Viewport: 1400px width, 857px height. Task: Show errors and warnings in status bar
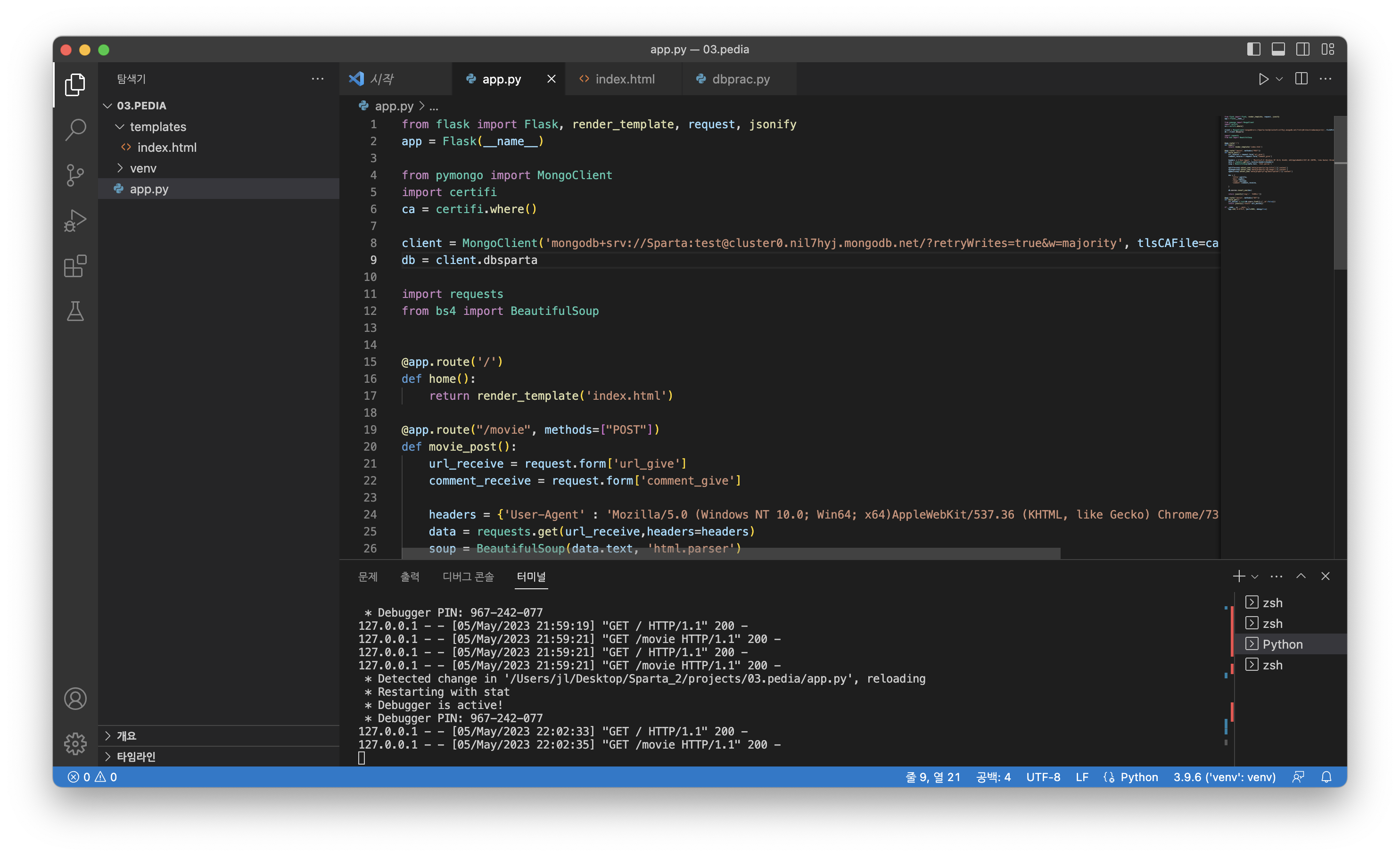[x=92, y=777]
